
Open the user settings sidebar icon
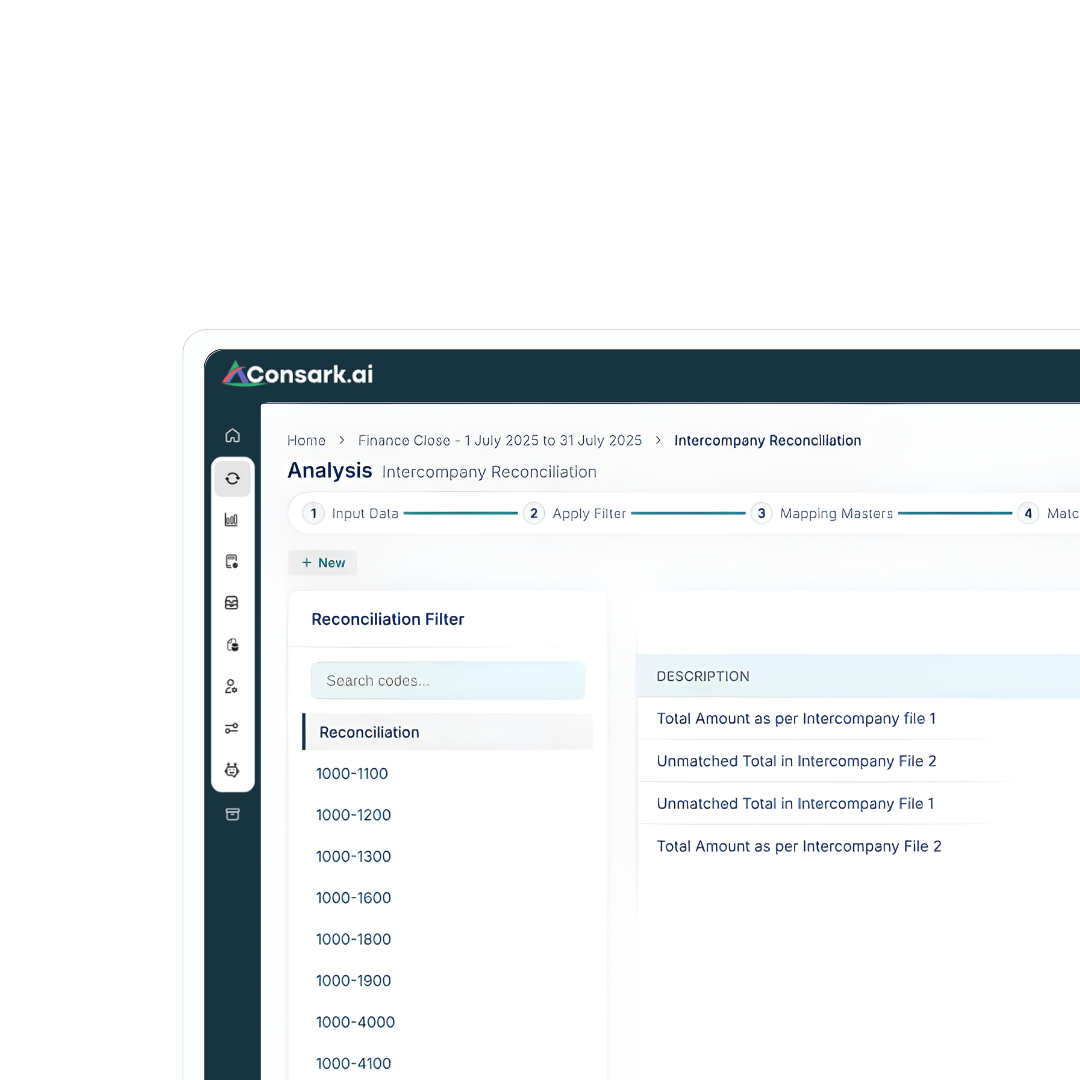(x=232, y=687)
